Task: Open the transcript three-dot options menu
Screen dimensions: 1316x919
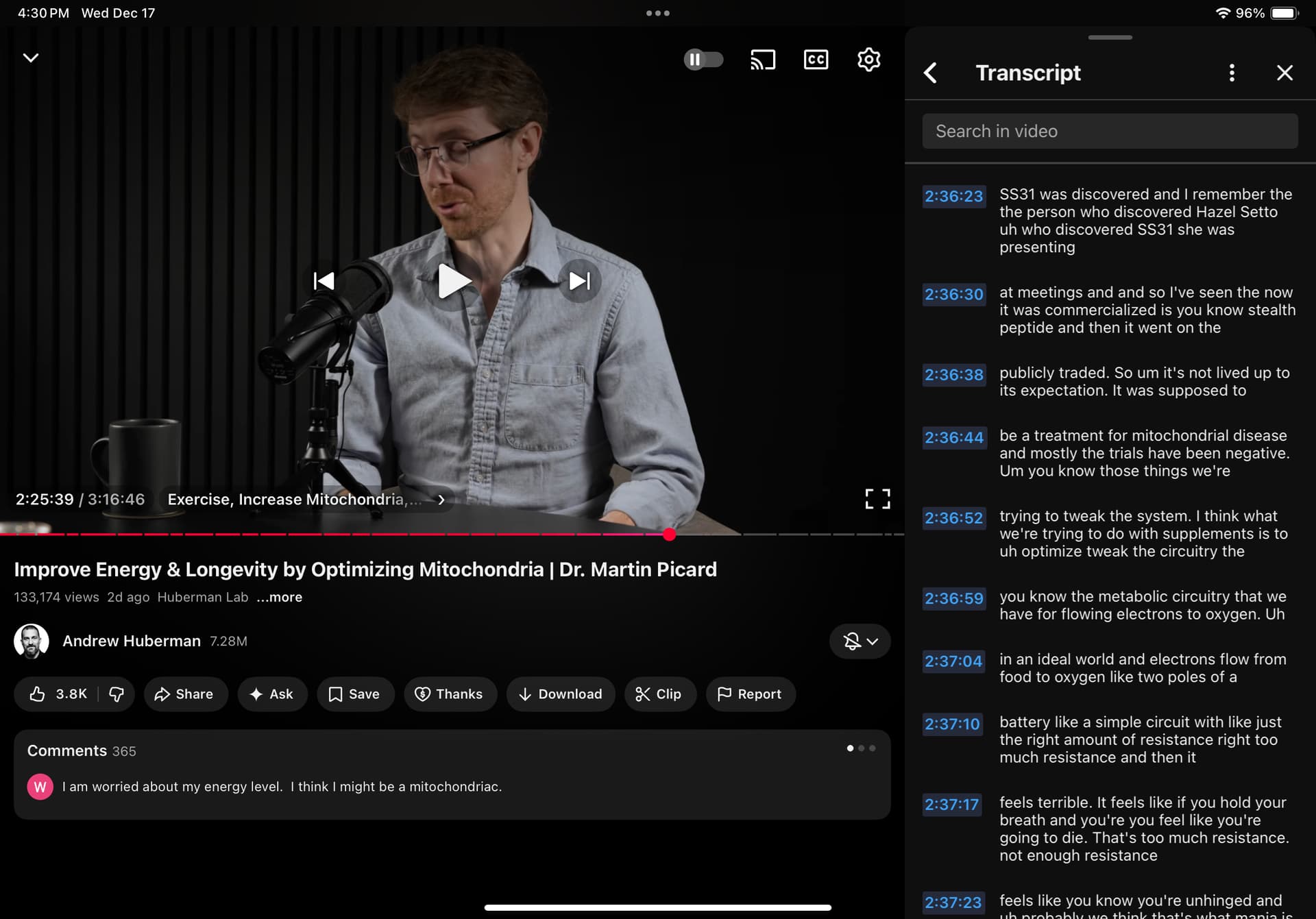Action: (x=1232, y=73)
